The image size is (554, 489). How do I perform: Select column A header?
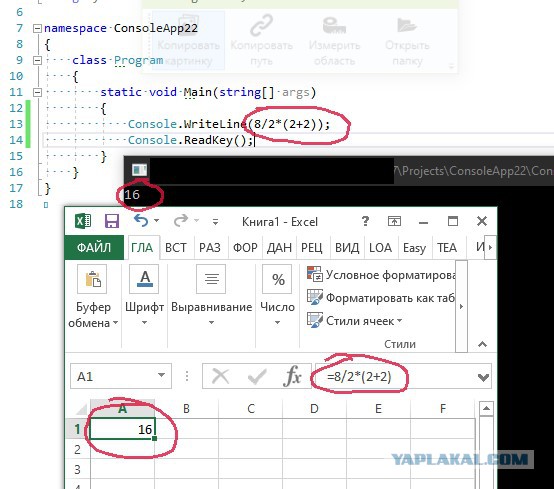122,409
